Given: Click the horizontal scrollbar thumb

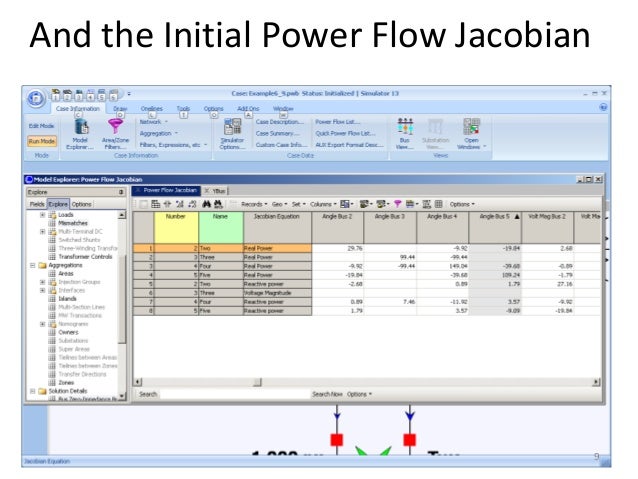Looking at the screenshot, I should pyautogui.click(x=257, y=382).
